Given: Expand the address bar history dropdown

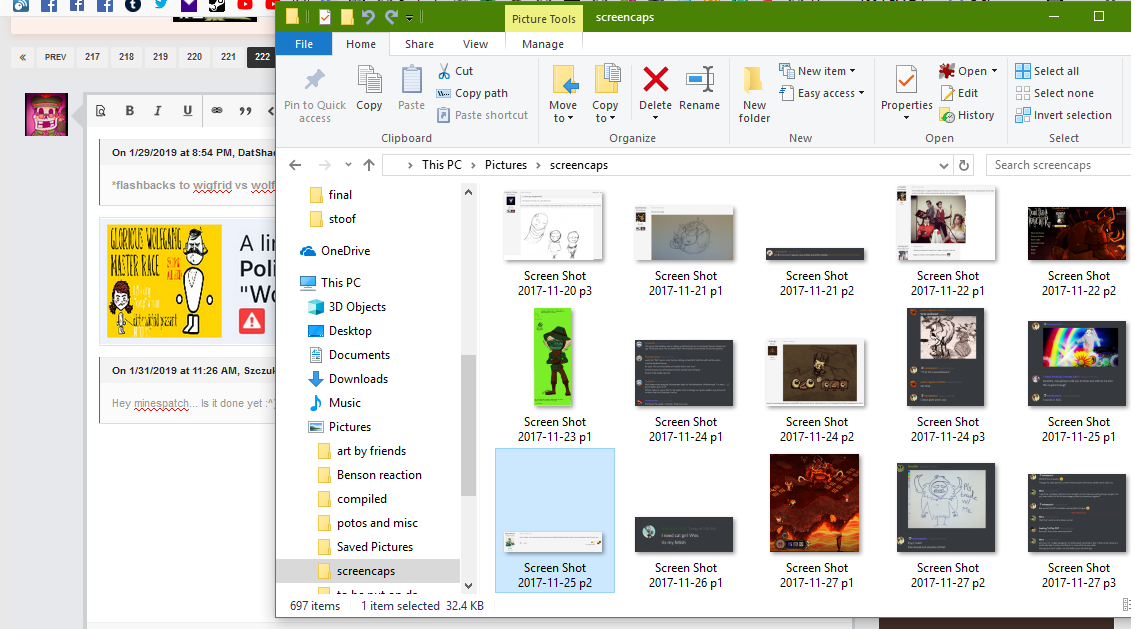Looking at the screenshot, I should click(944, 165).
